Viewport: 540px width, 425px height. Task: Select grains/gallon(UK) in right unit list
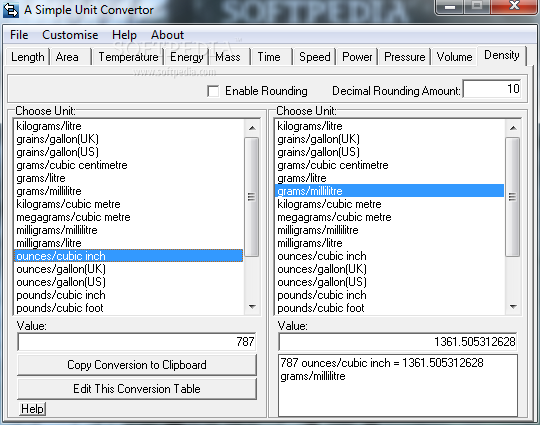pyautogui.click(x=390, y=139)
